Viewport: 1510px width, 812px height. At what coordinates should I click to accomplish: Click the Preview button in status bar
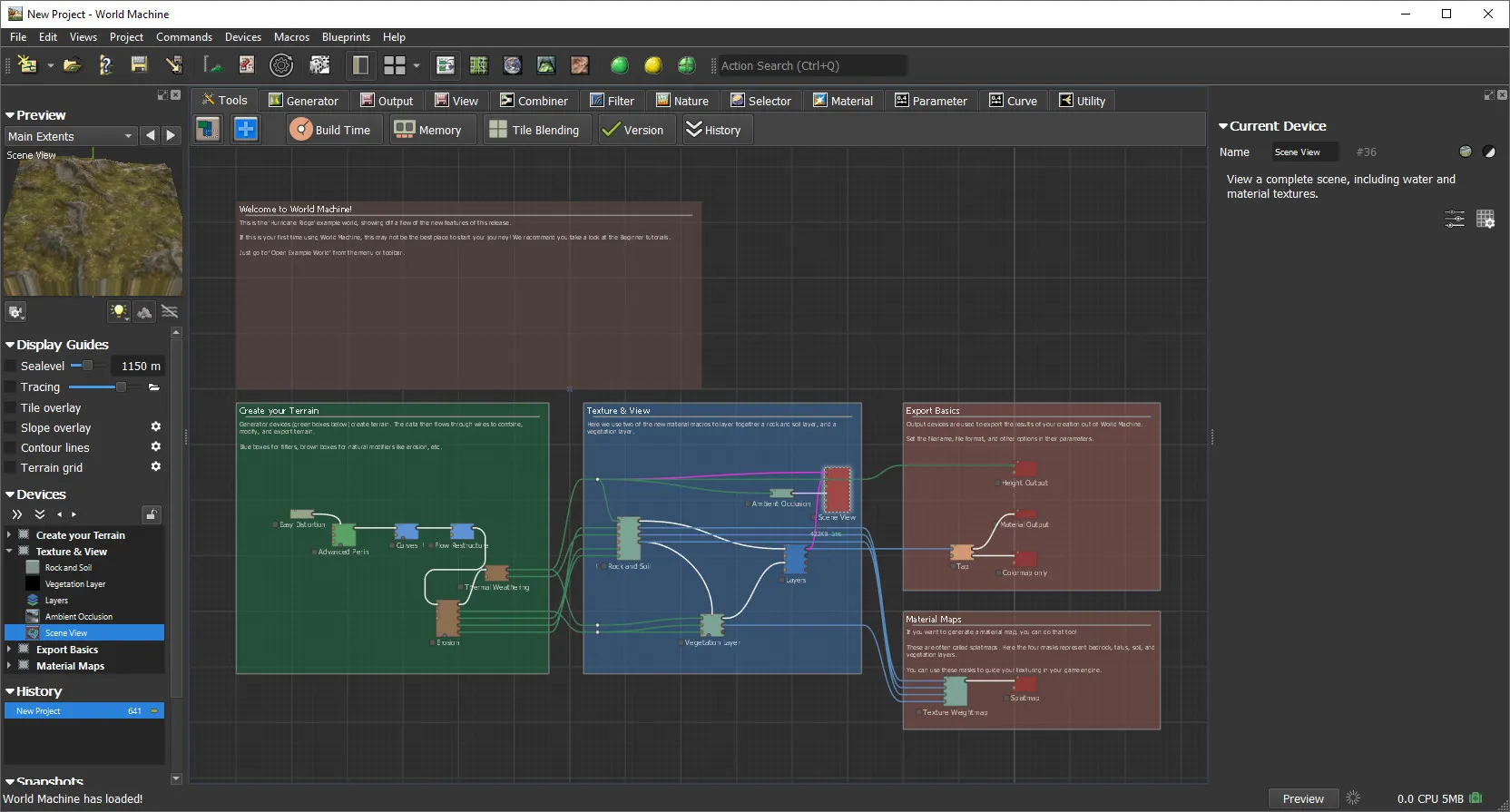1303,798
